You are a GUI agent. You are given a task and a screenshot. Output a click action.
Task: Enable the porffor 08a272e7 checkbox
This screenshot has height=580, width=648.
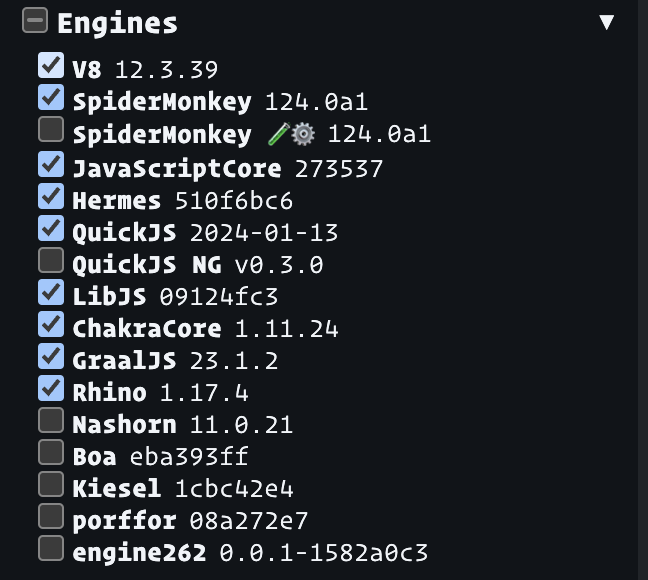51,516
